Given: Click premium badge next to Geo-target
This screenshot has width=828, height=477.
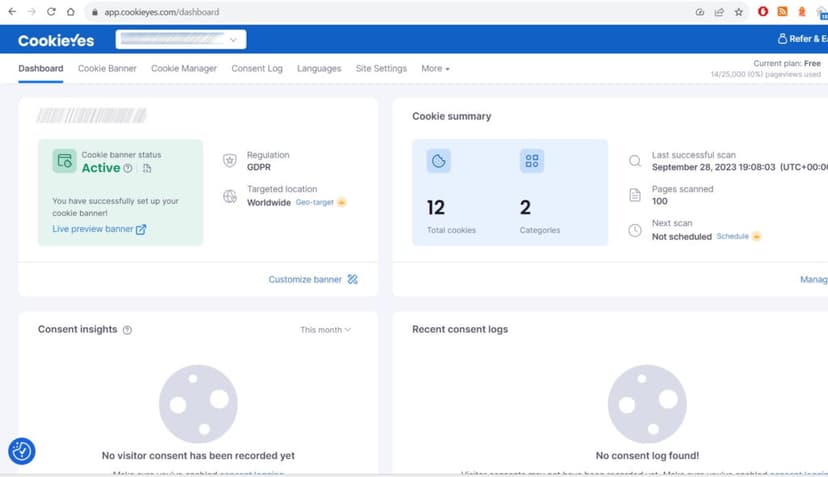Looking at the screenshot, I should click(x=341, y=202).
